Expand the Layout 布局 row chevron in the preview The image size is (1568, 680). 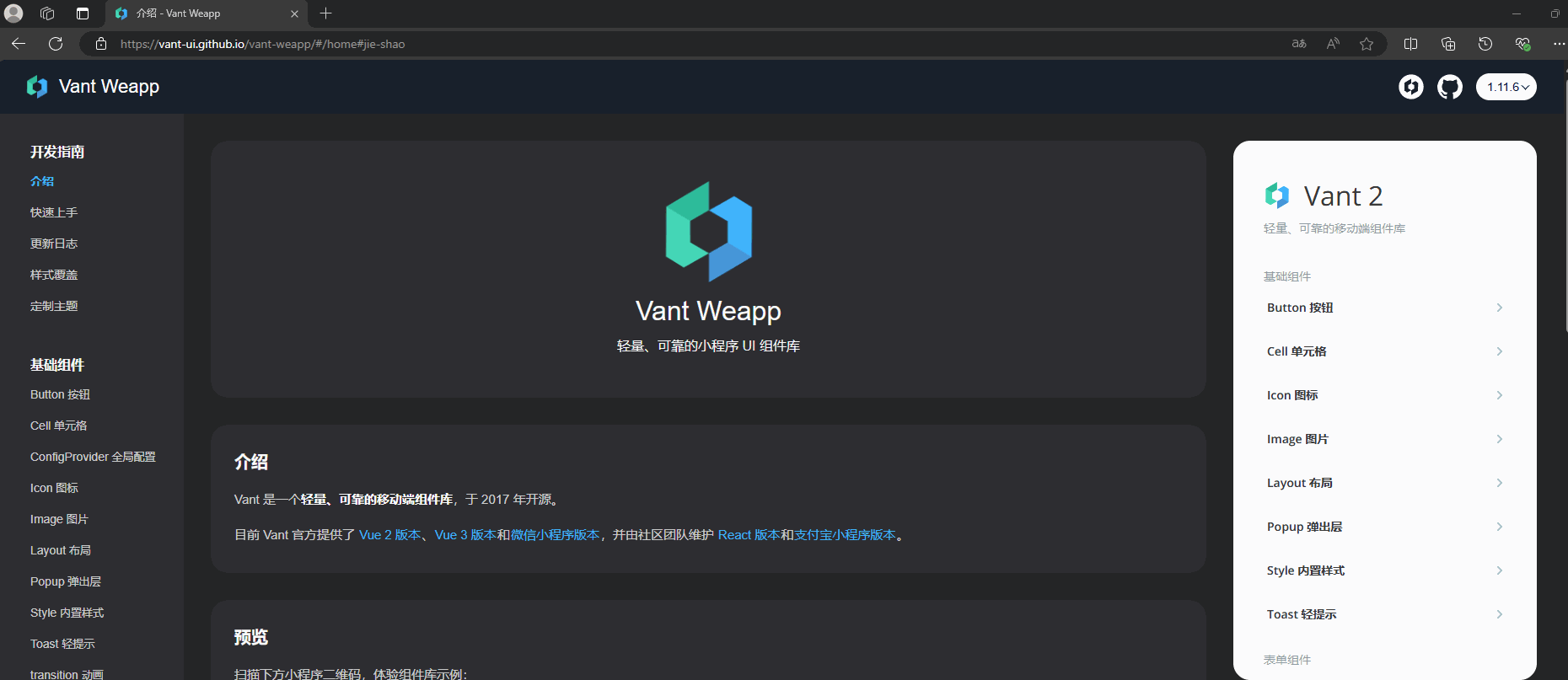pyautogui.click(x=1500, y=483)
